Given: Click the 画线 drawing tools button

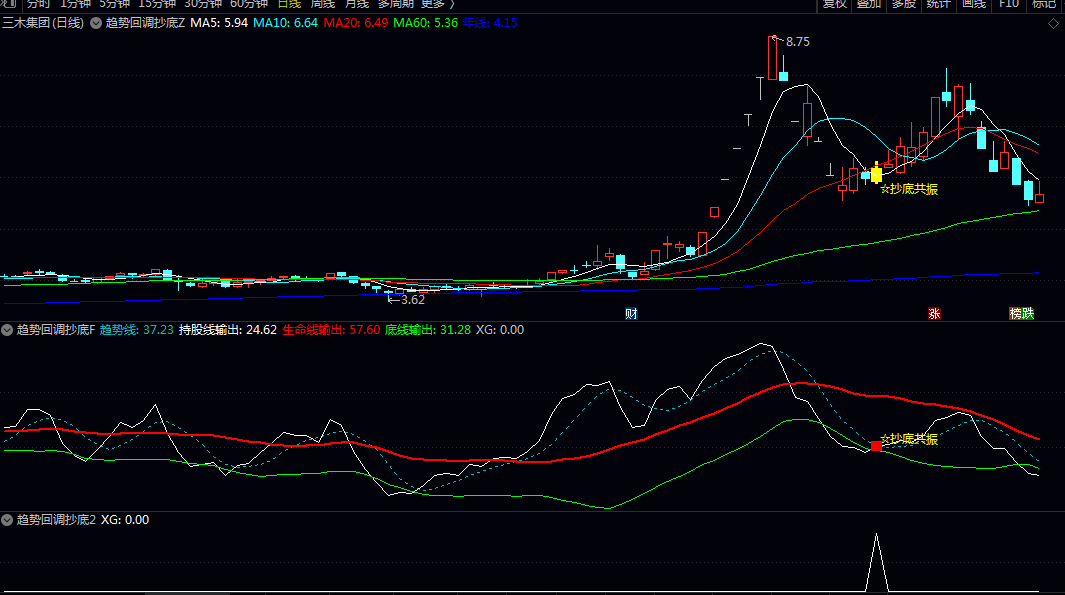Looking at the screenshot, I should [x=973, y=4].
